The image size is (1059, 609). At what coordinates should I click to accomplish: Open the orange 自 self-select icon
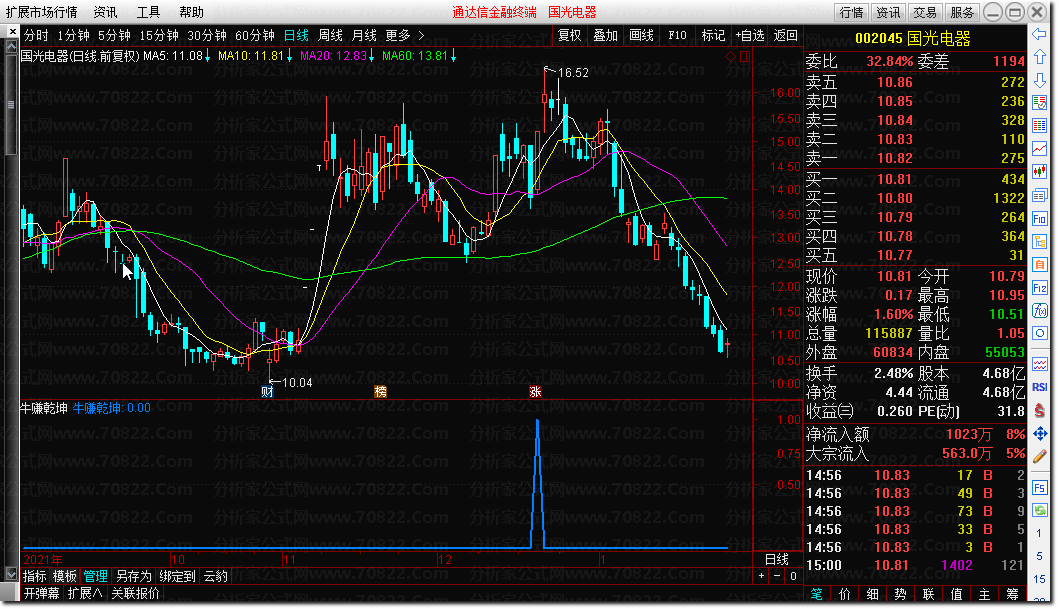tap(1039, 265)
